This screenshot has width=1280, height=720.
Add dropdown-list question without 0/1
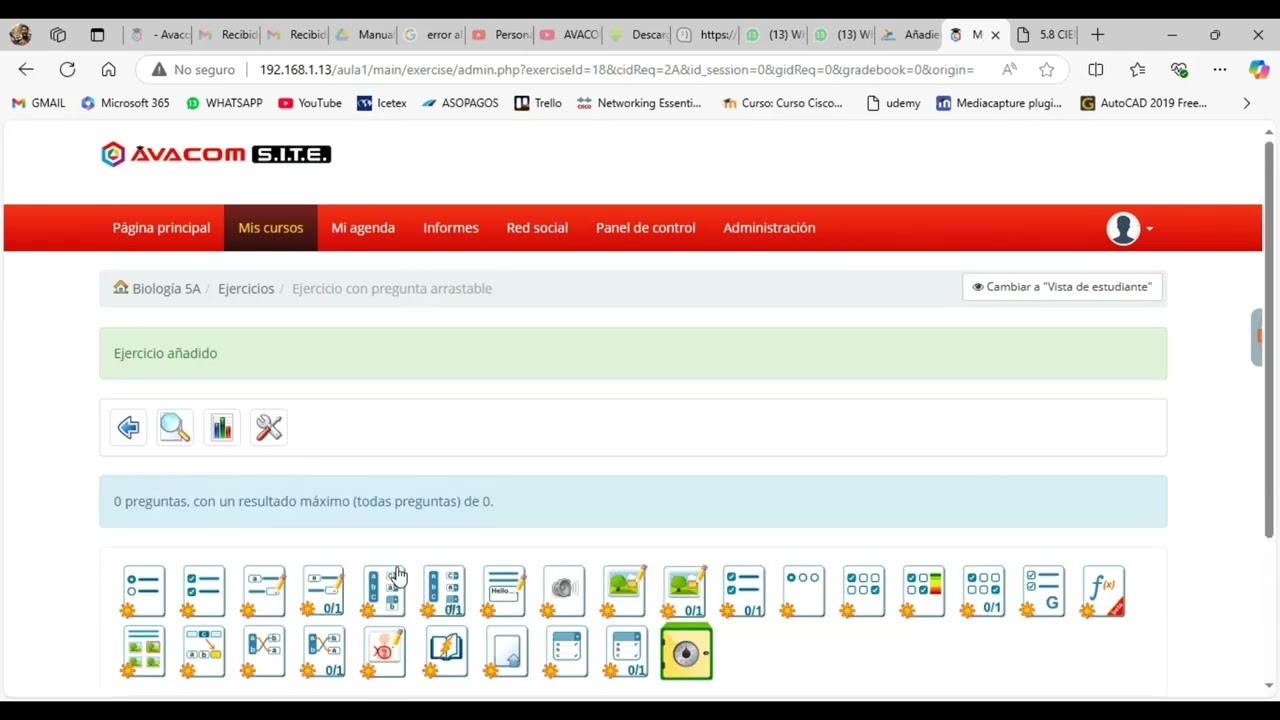566,652
